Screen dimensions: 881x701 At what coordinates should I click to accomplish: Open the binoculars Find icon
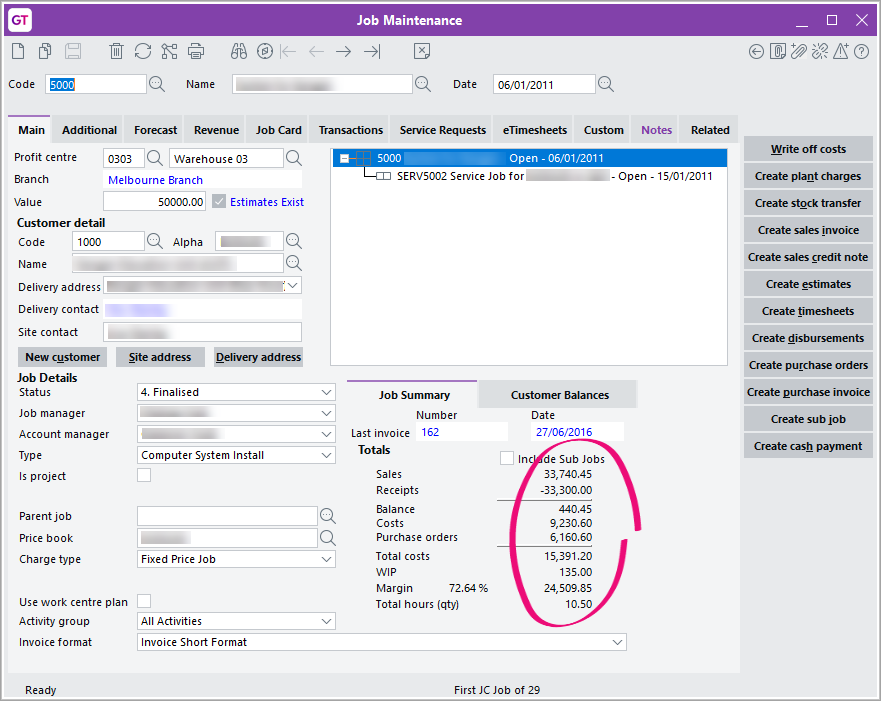[238, 51]
